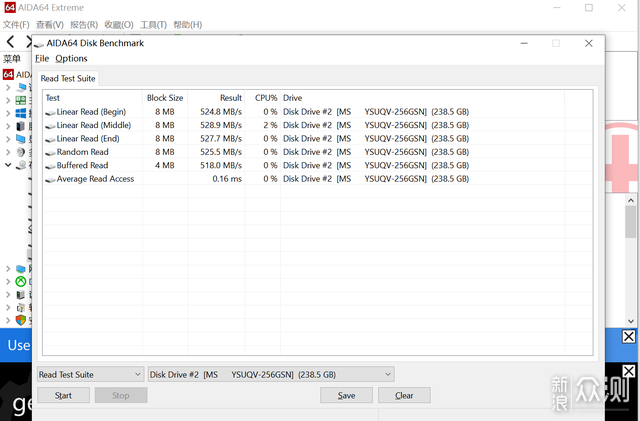Screen dimensions: 640x421
Task: Open 文件(F) menu in AIDA64 Extreme
Action: tap(16, 25)
